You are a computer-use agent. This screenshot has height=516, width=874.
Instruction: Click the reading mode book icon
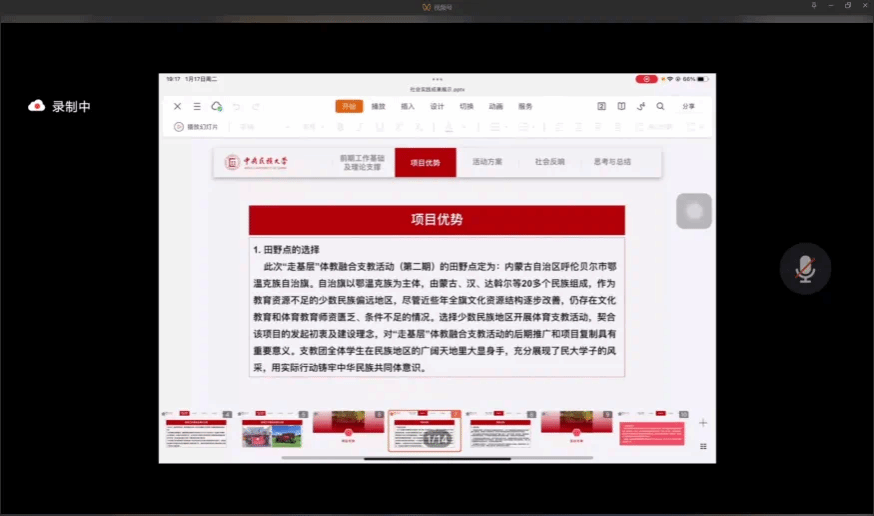[621, 106]
